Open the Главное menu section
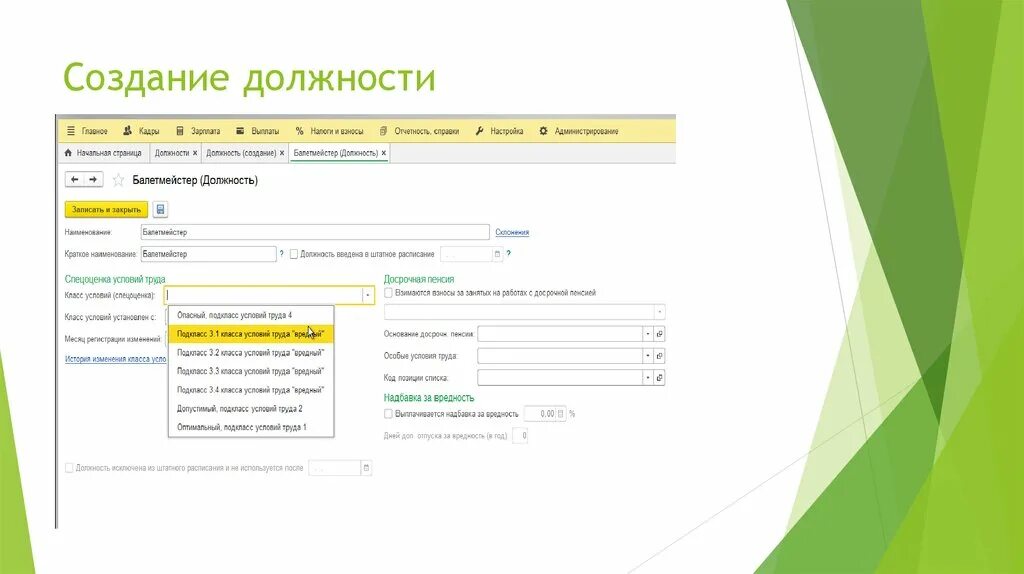Screen dimensions: 1024x574 click(95, 131)
